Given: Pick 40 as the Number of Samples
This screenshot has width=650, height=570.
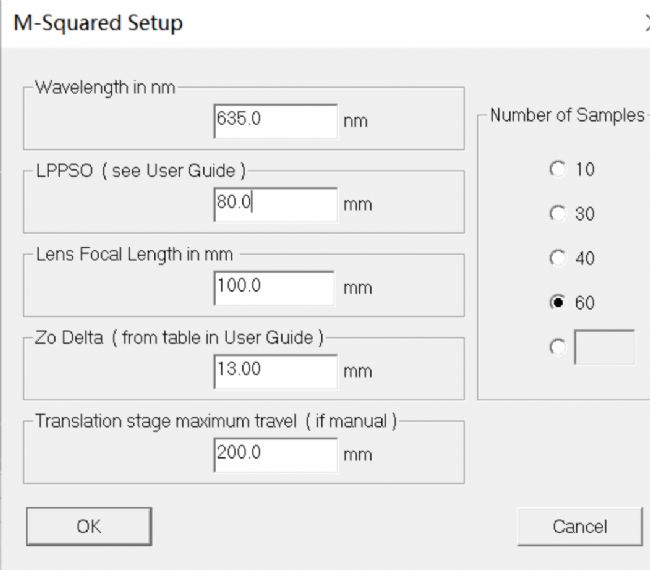Looking at the screenshot, I should (558, 259).
